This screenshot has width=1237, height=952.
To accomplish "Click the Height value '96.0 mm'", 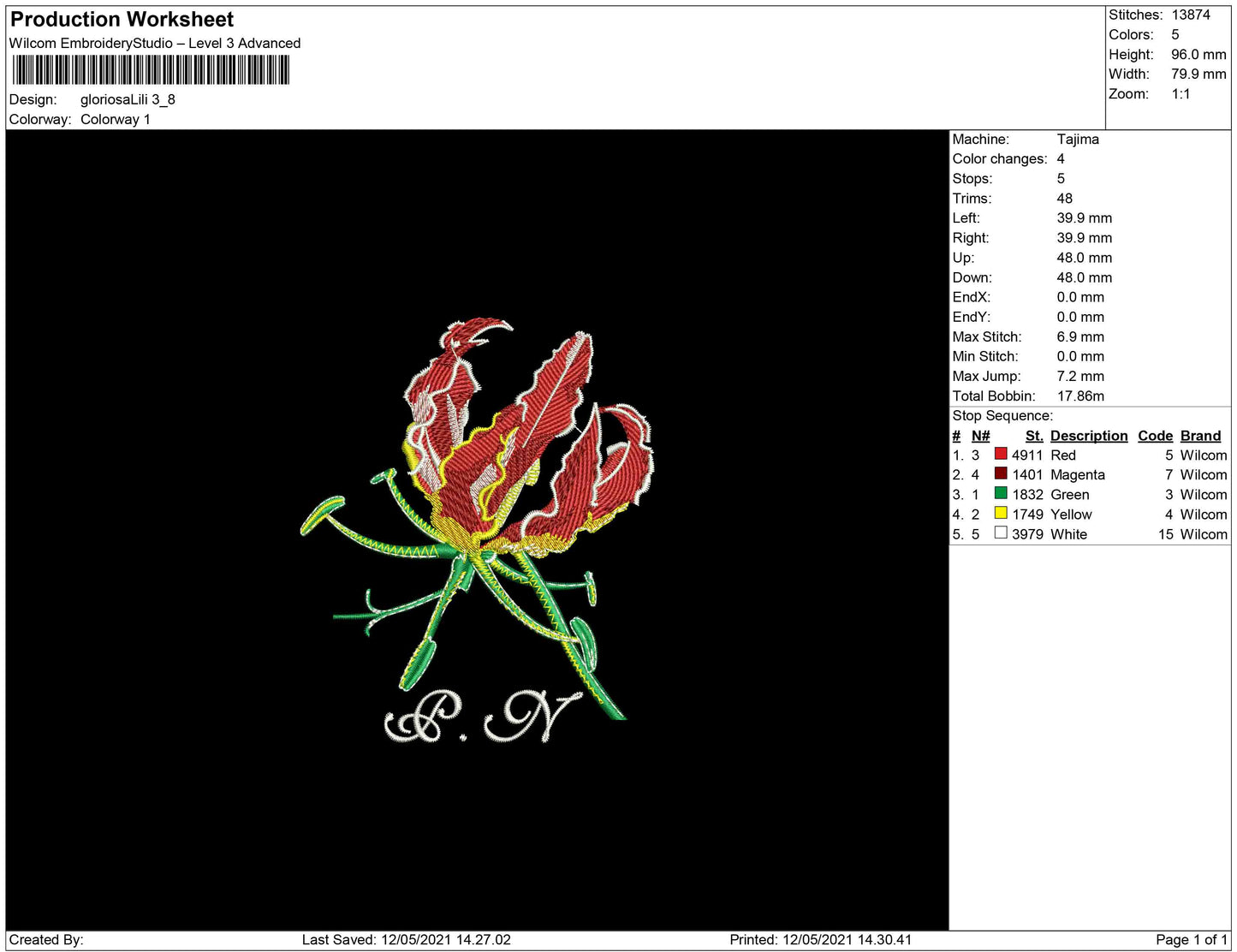I will click(x=1198, y=54).
